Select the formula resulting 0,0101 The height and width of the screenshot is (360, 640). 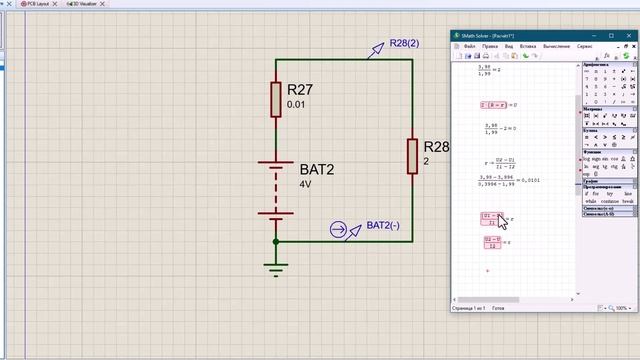click(x=509, y=180)
